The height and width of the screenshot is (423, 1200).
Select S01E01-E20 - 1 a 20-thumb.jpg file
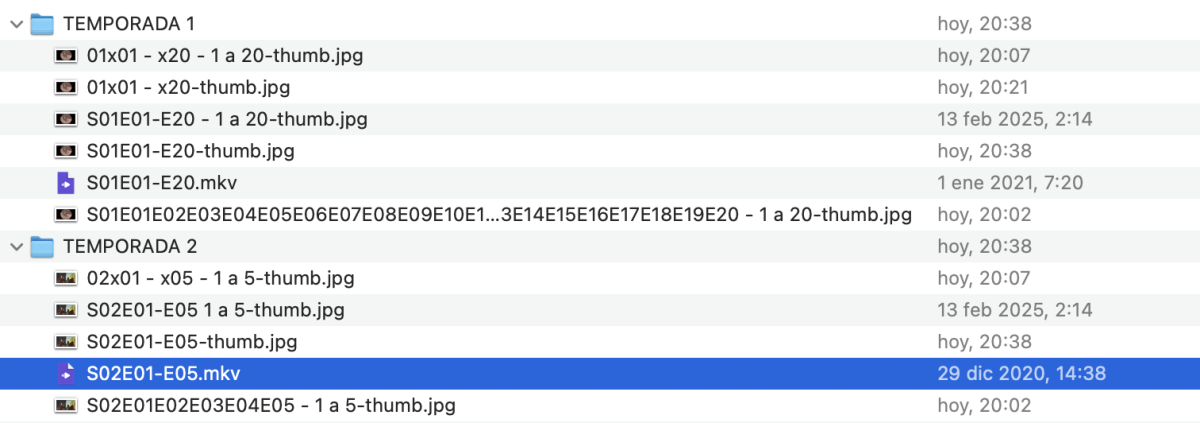[227, 120]
